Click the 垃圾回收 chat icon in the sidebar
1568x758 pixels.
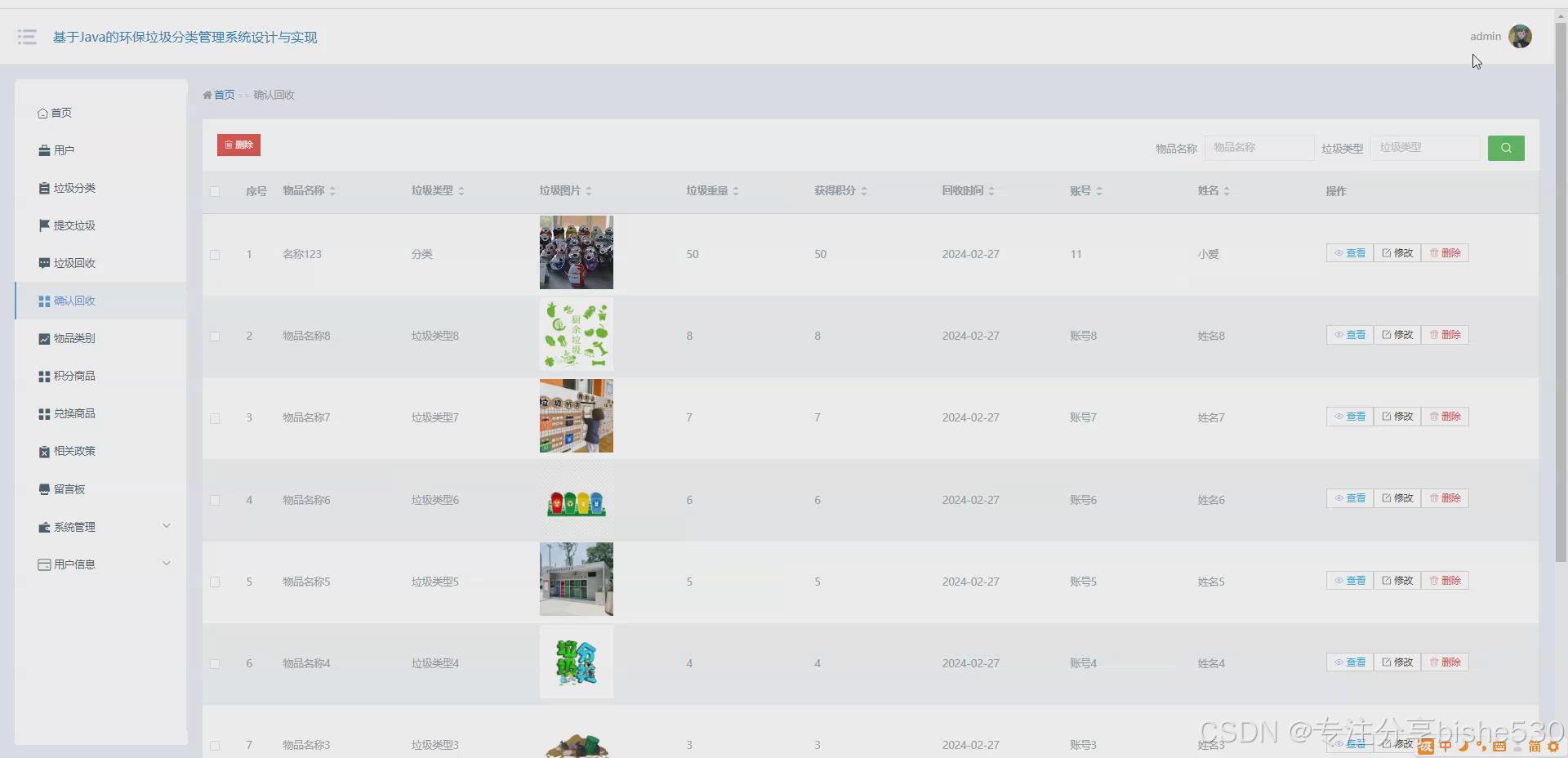[44, 263]
